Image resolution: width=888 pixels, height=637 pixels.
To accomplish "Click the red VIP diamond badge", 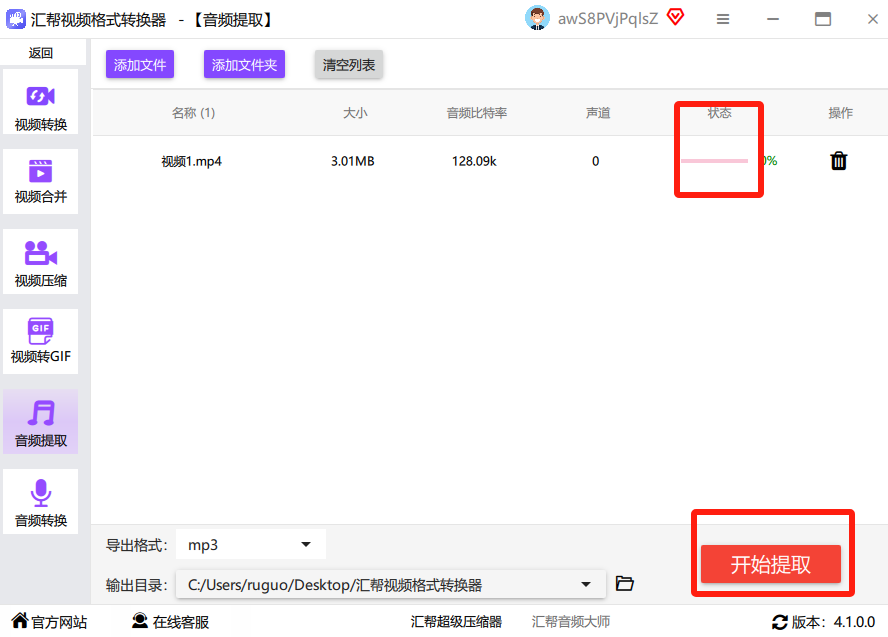I will click(676, 18).
